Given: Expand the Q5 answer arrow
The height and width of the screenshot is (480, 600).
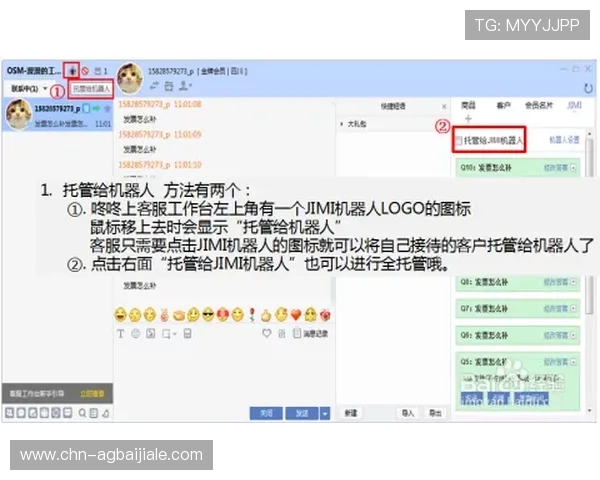Looking at the screenshot, I should click(573, 362).
